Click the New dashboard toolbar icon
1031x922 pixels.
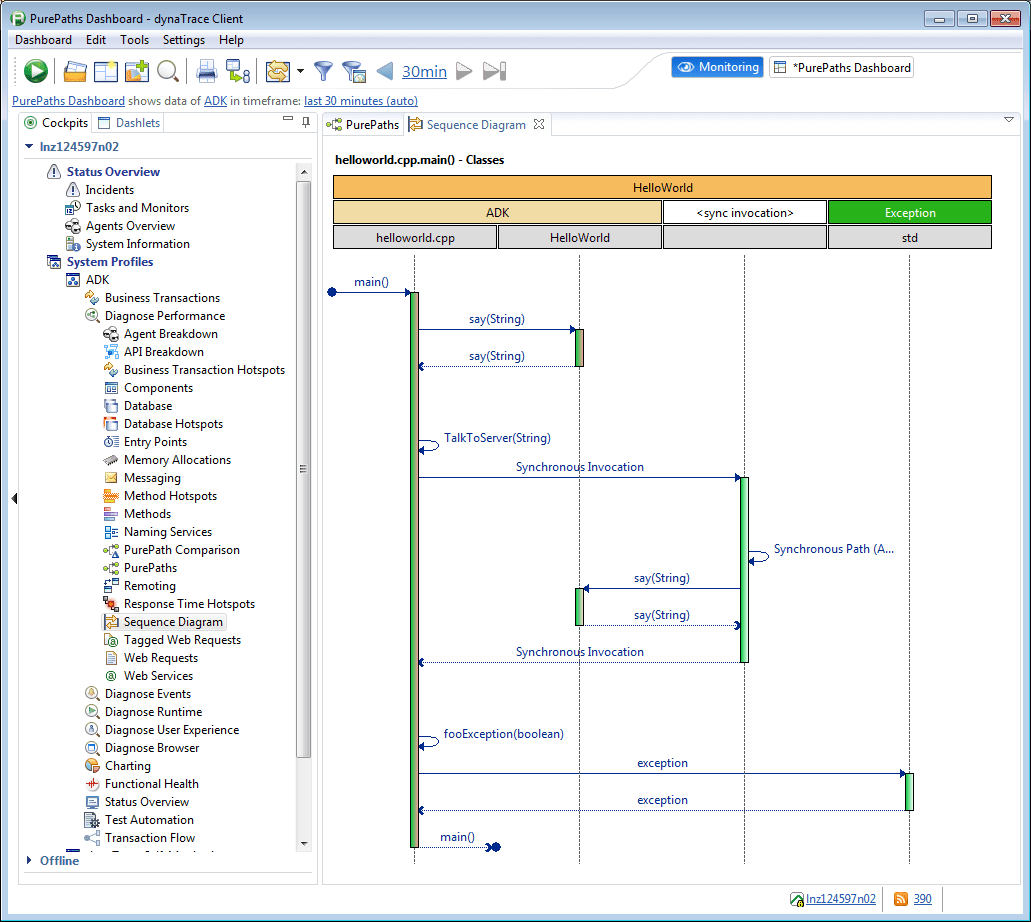(106, 71)
